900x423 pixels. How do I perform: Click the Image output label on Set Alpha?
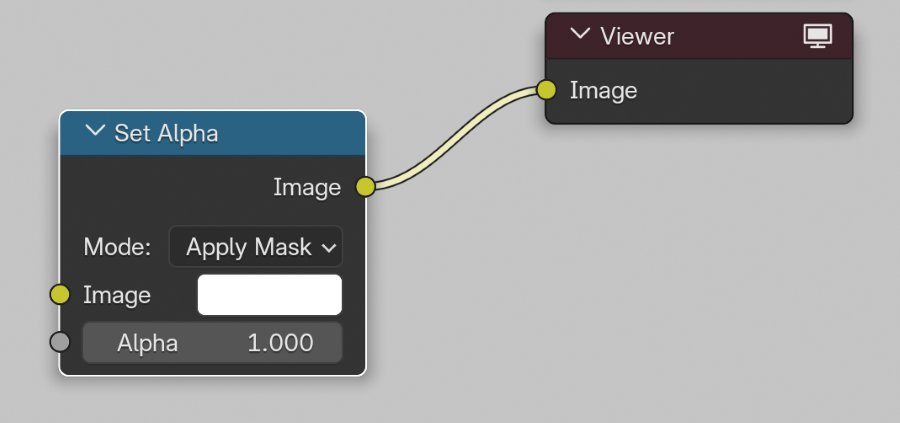click(x=307, y=187)
